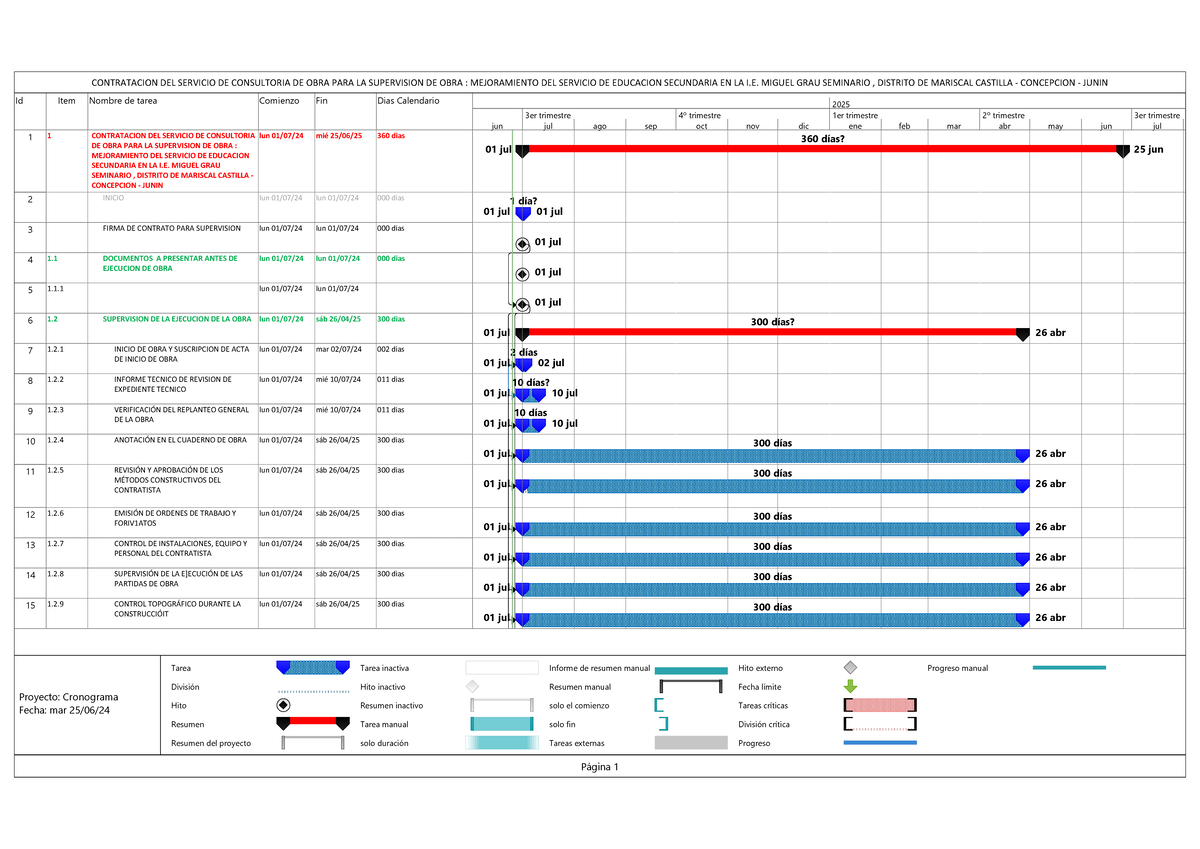Screen dimensions: 1200x849
Task: Click row Id 15
Action: (x=30, y=606)
